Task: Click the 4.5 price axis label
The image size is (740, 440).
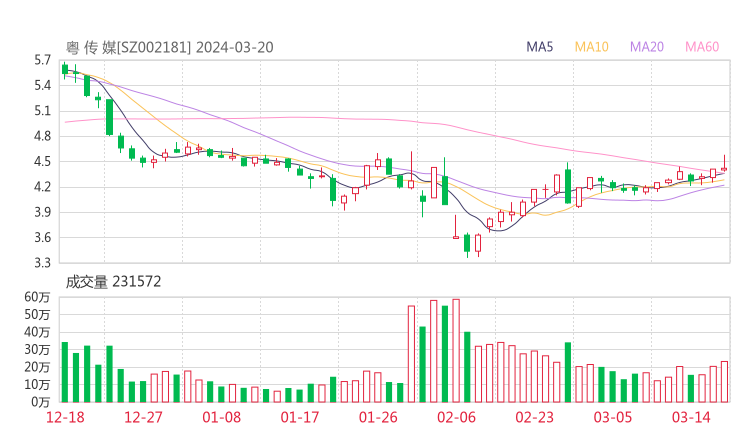Action: pos(42,161)
